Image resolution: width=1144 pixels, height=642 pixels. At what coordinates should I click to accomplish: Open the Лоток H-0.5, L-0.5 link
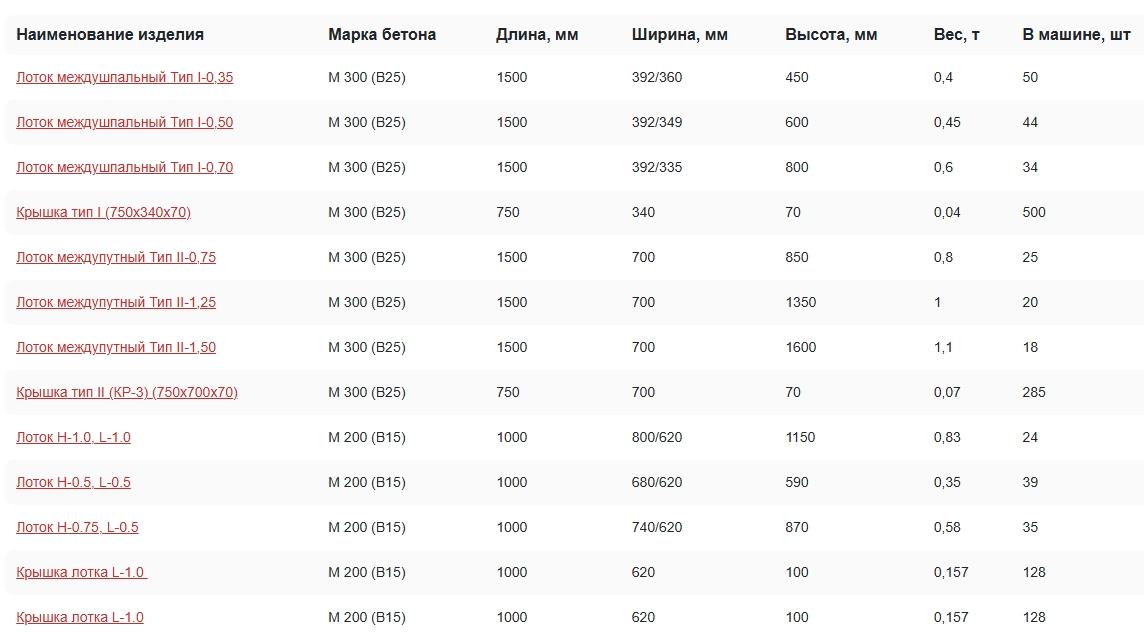tap(73, 482)
